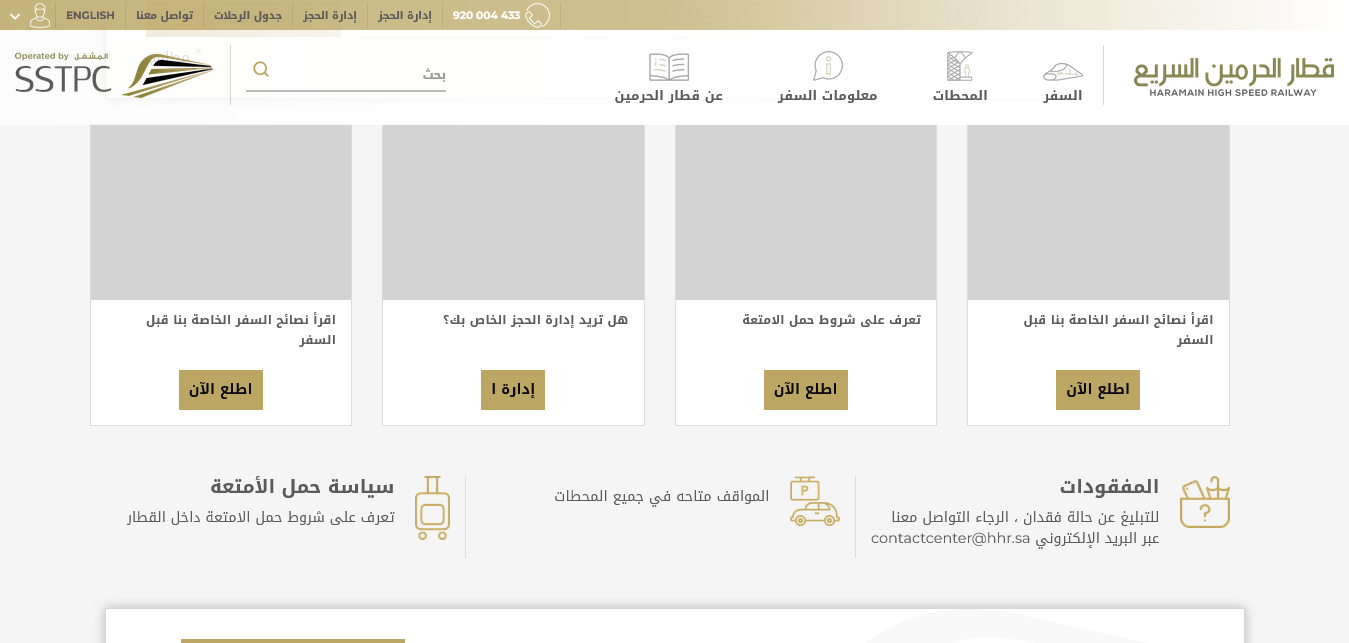The width and height of the screenshot is (1349, 643).
Task: Click the train icon above السفر
Action: [1063, 70]
